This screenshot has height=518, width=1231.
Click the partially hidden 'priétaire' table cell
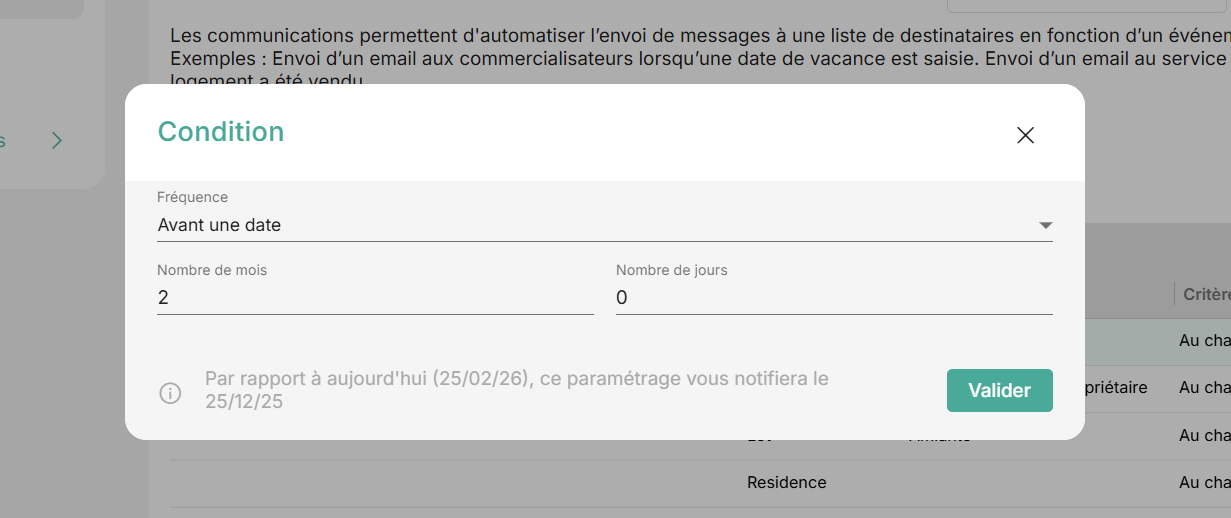1117,386
